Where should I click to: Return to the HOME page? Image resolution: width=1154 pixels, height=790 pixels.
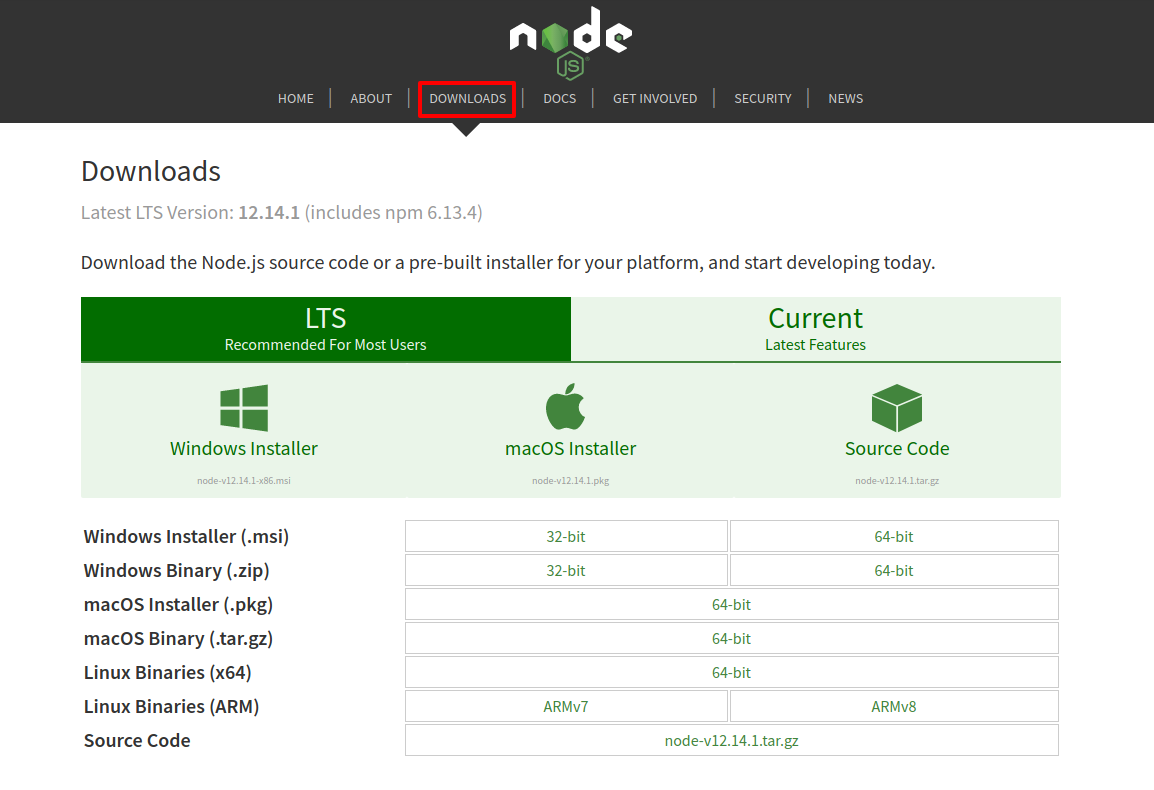pos(296,98)
